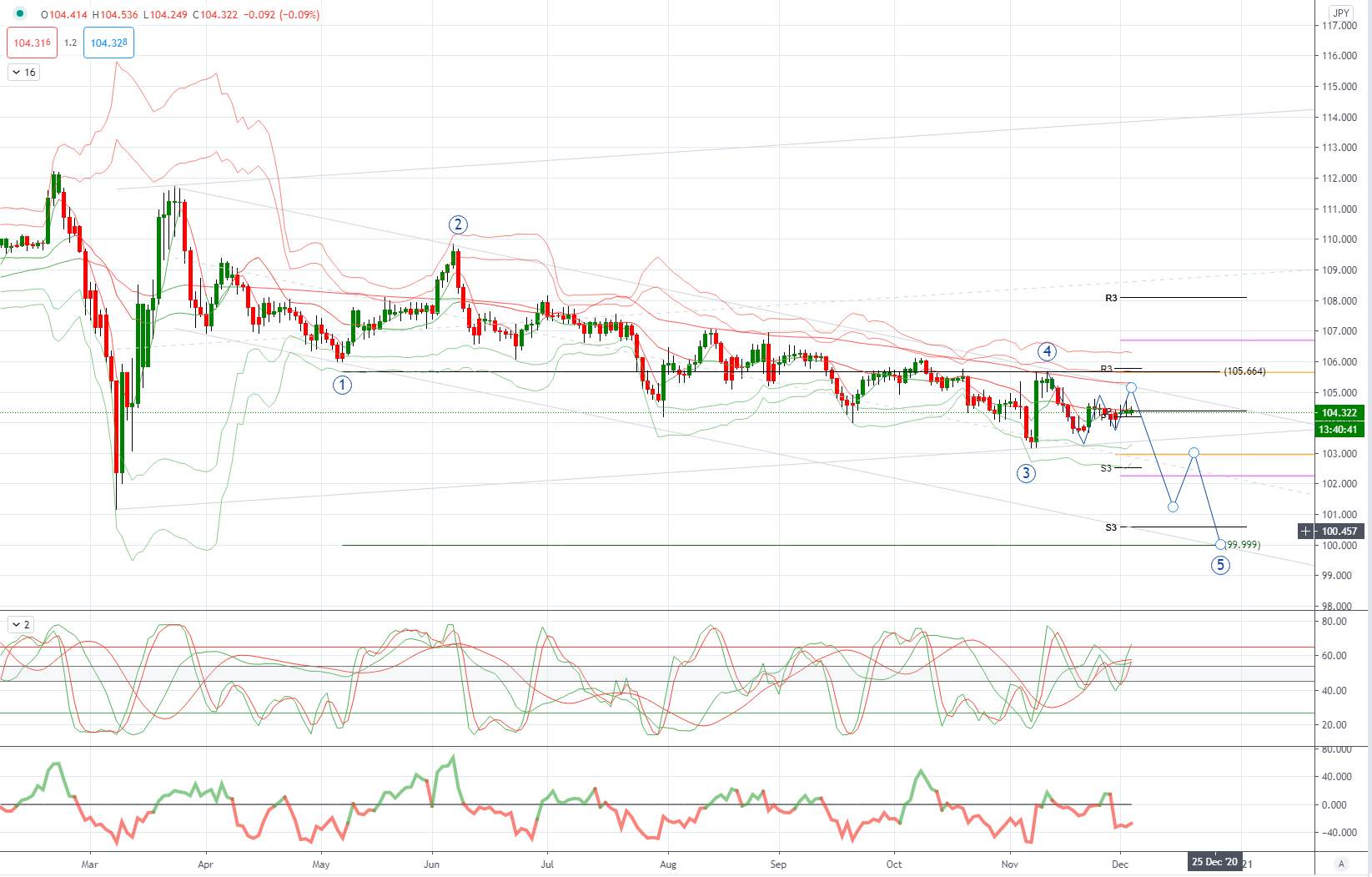This screenshot has width=1372, height=877.
Task: Click the May label on the time axis
Action: point(321,864)
